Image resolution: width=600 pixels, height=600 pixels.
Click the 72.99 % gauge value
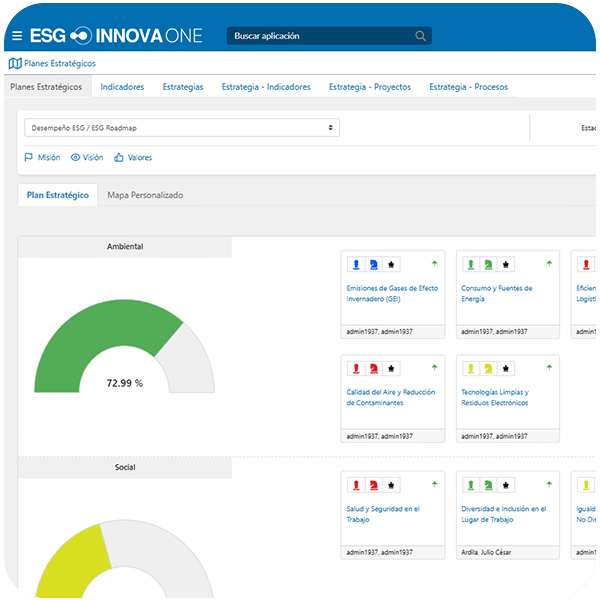tap(124, 383)
